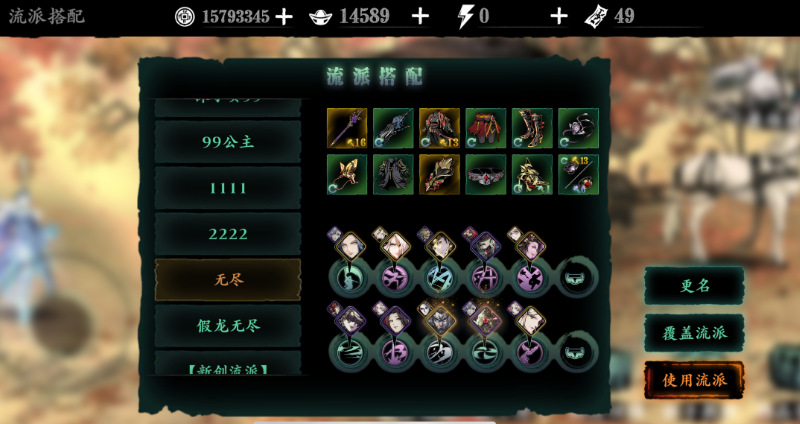800x424 pixels.
Task: Select the red gem belt icon
Action: (486, 174)
